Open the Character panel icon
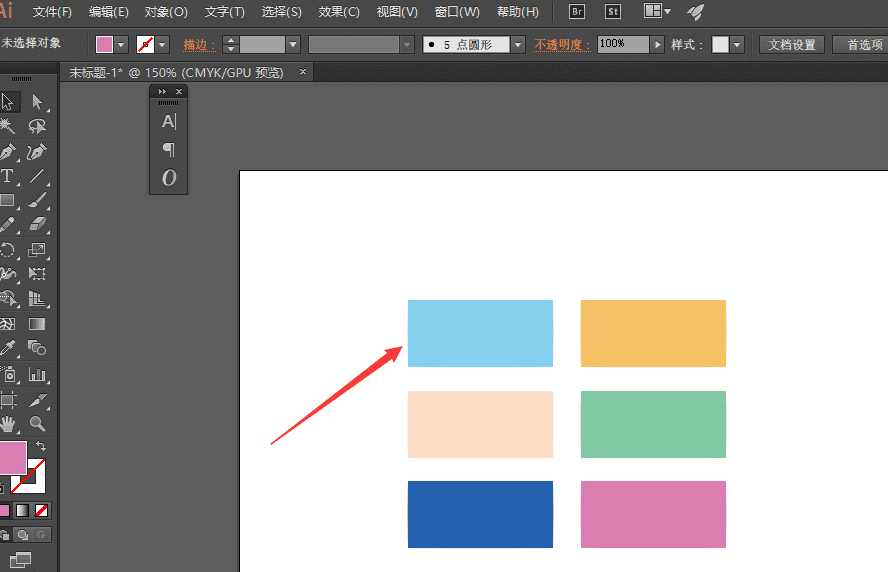 [x=168, y=122]
